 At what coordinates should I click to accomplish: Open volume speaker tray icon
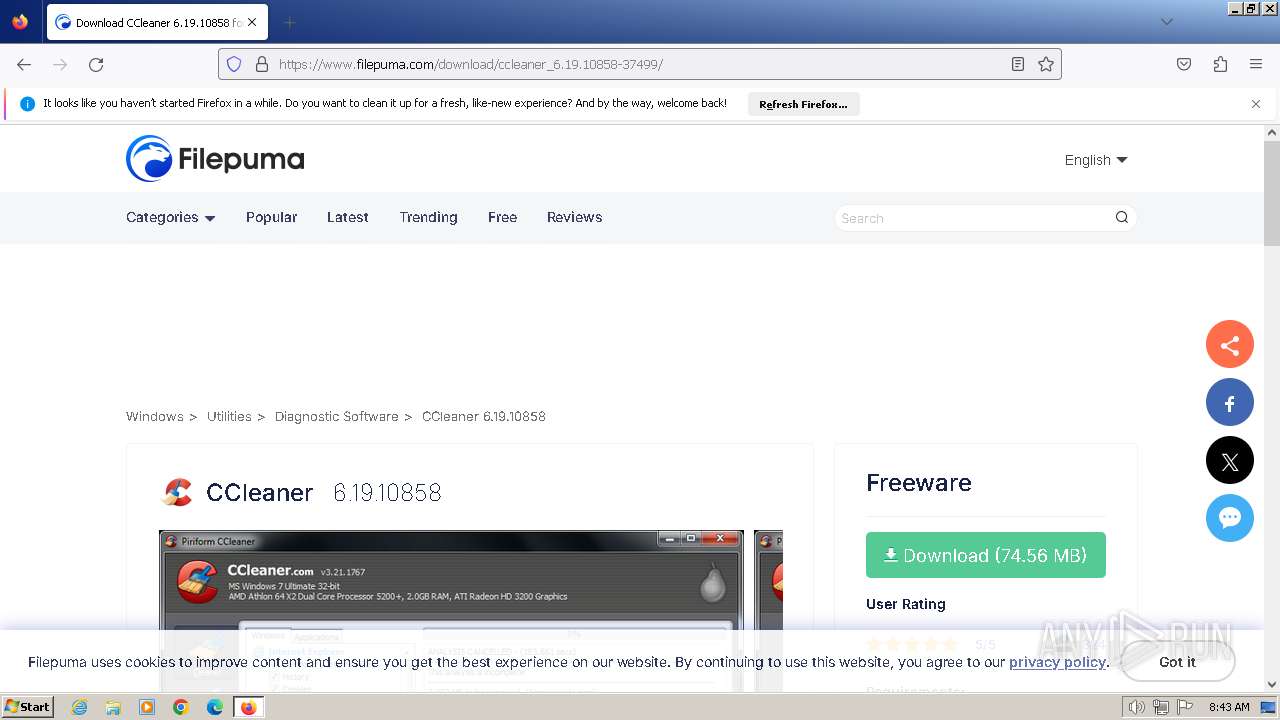tap(1137, 707)
